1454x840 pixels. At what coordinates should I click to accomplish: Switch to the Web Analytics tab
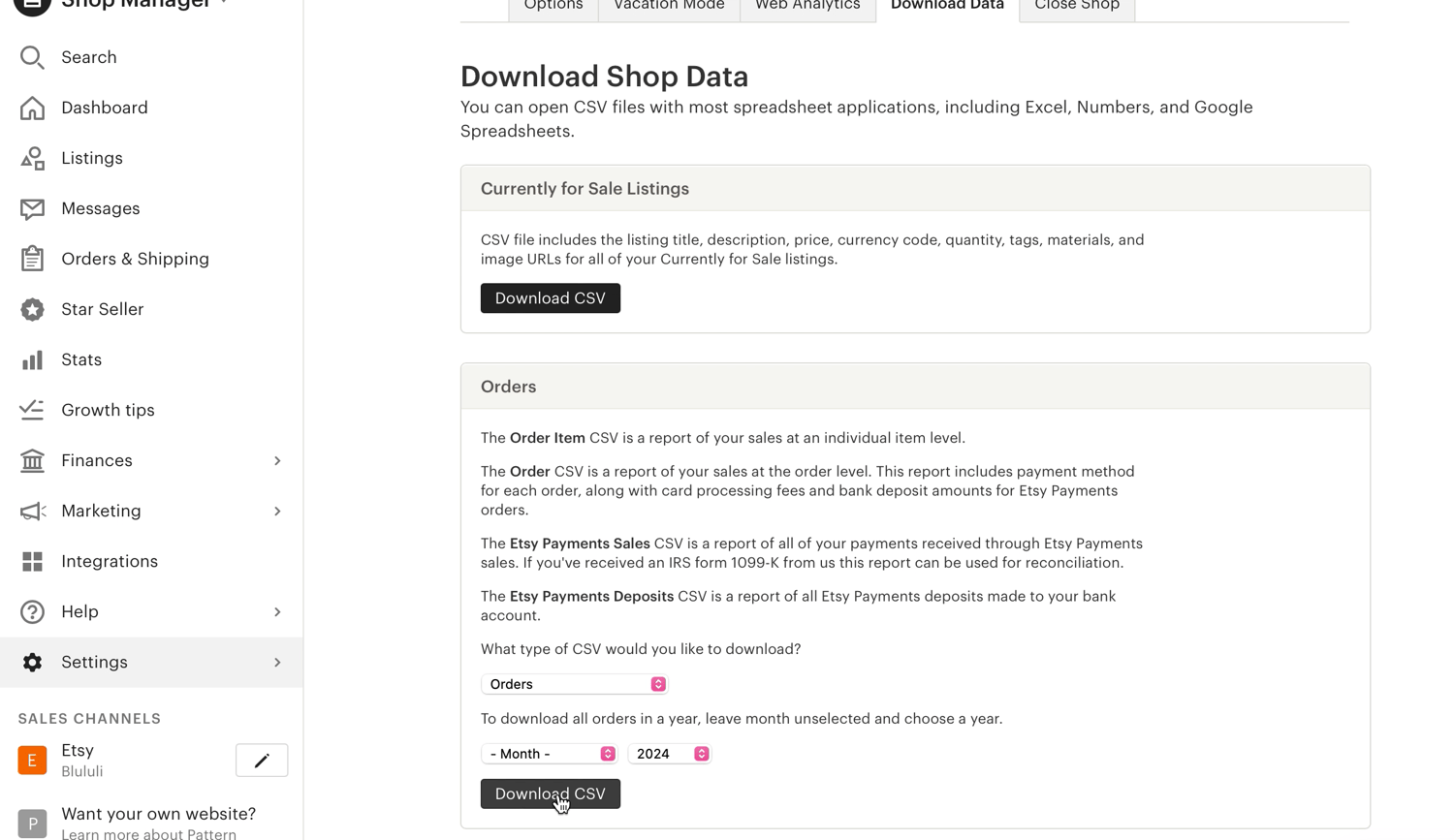(807, 6)
